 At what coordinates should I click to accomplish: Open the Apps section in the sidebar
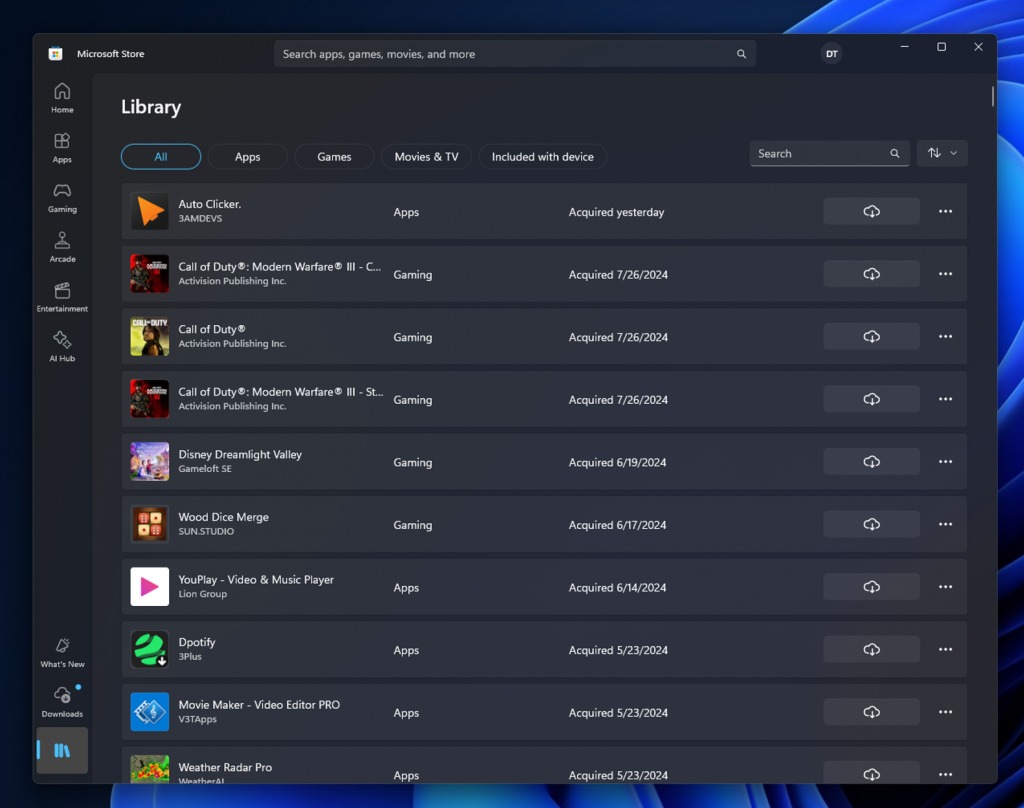(62, 147)
